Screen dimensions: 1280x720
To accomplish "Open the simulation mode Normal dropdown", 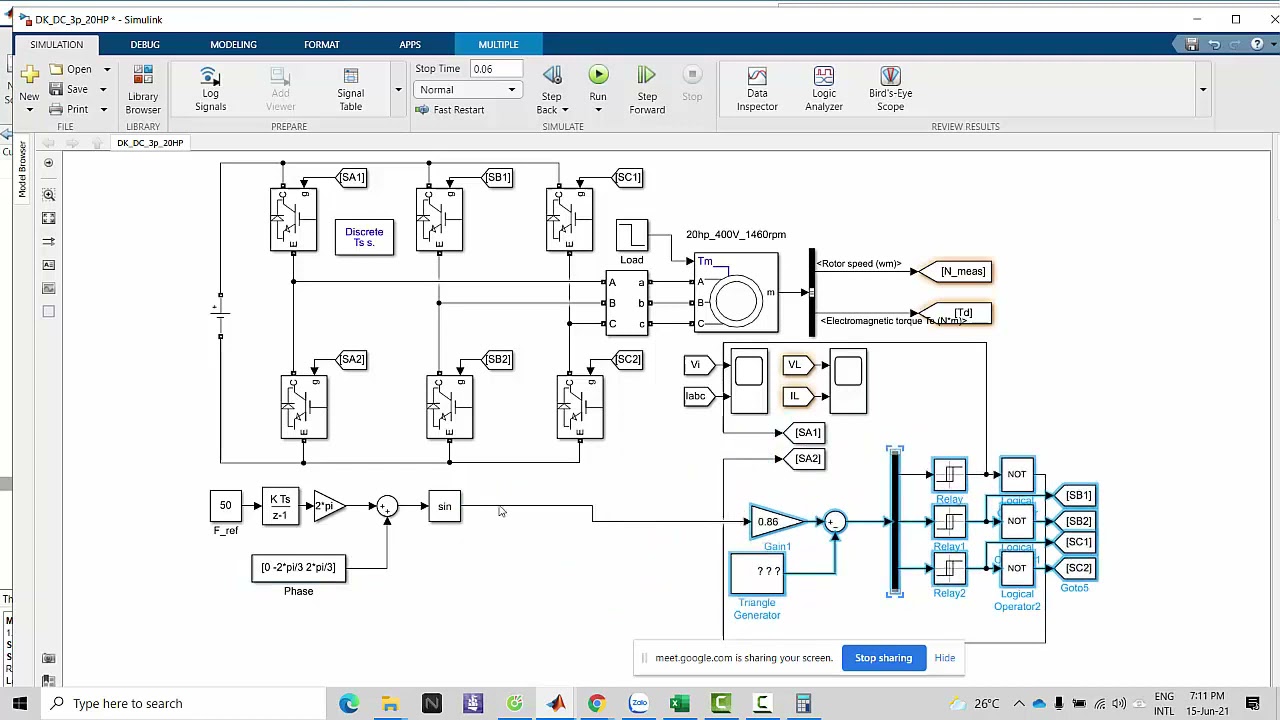I will 467,90.
